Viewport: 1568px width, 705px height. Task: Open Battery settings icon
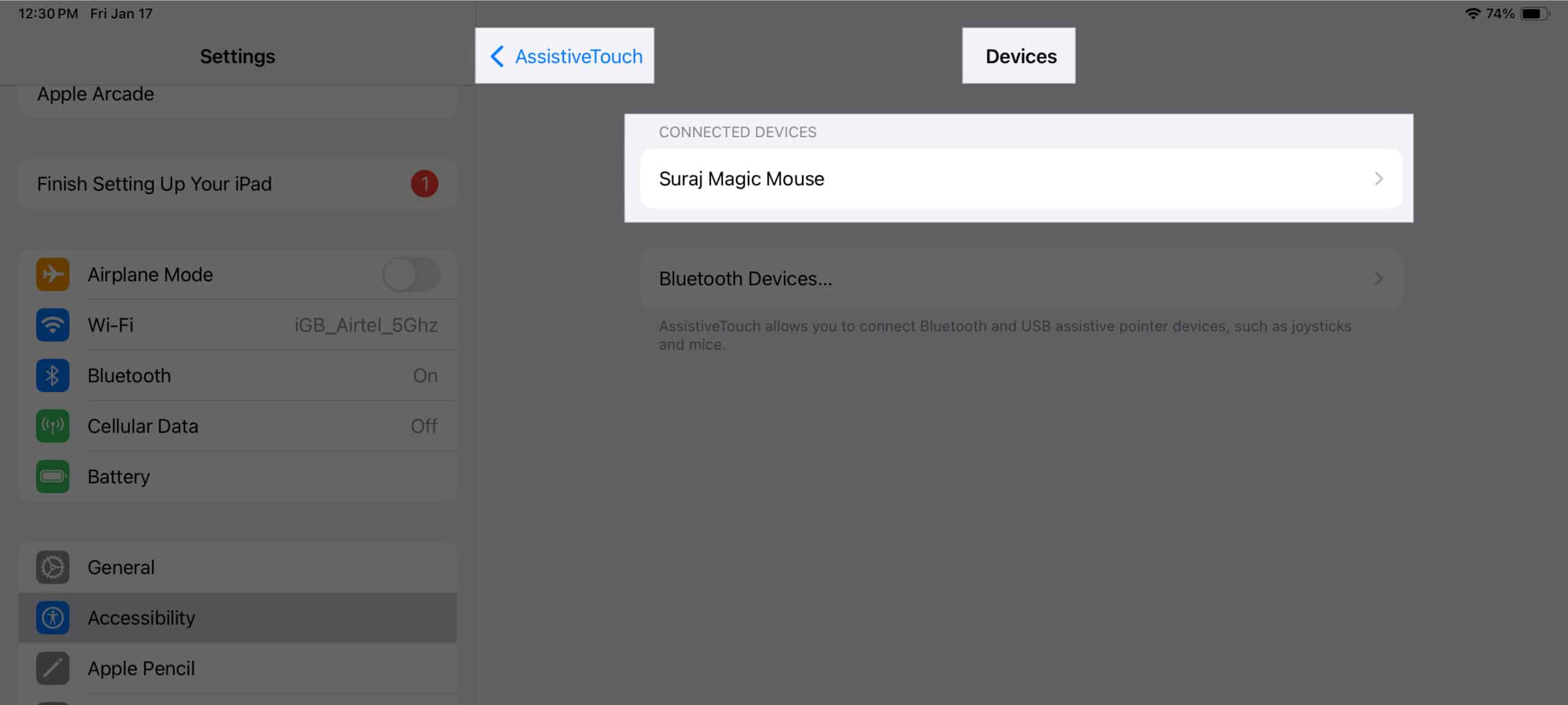53,477
